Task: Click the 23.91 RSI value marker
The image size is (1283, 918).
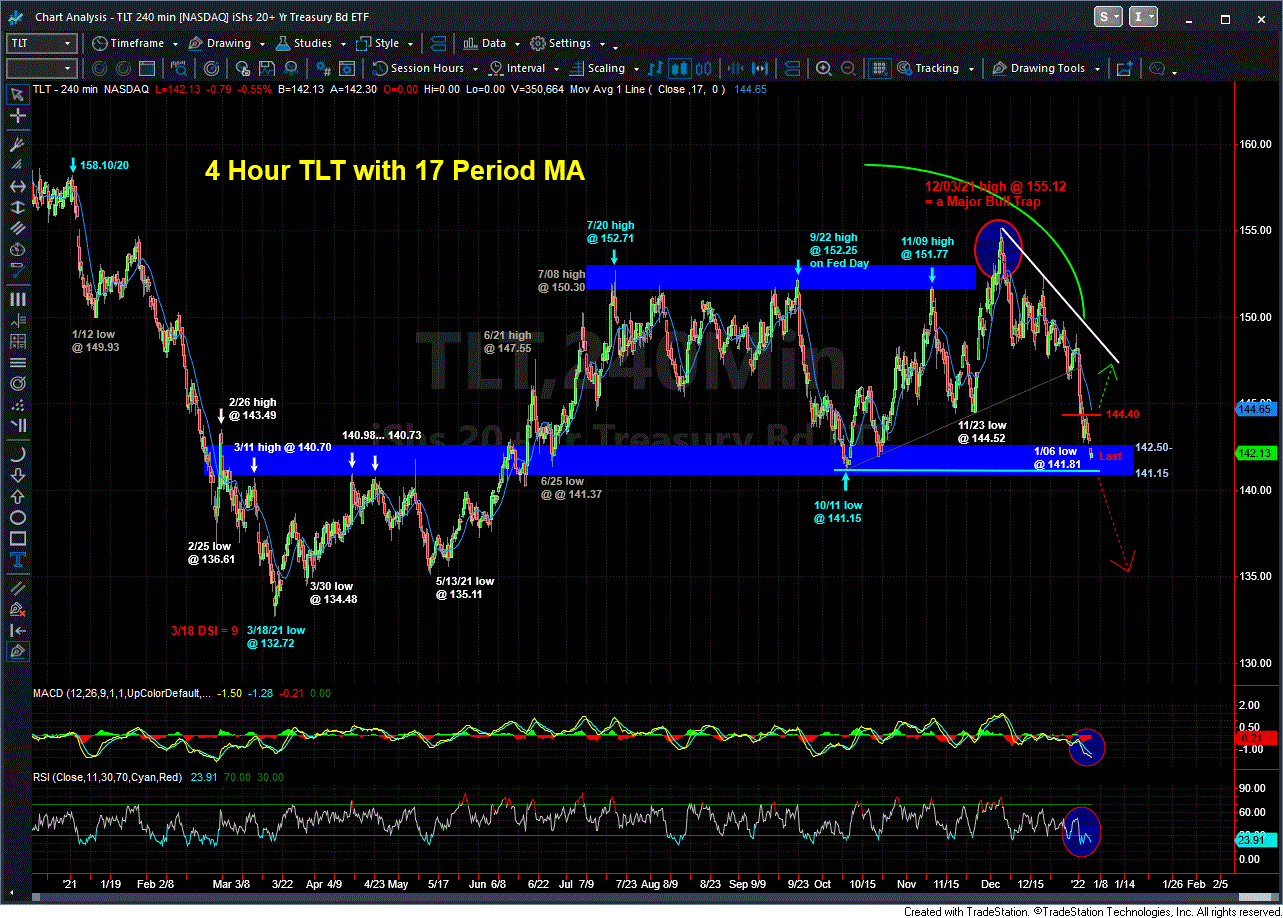Action: [1258, 842]
